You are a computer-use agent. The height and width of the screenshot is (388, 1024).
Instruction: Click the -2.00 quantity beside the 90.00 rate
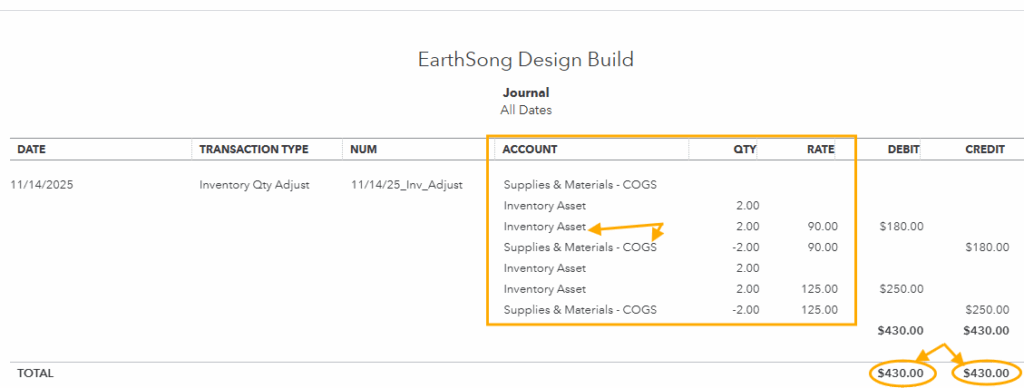point(745,248)
